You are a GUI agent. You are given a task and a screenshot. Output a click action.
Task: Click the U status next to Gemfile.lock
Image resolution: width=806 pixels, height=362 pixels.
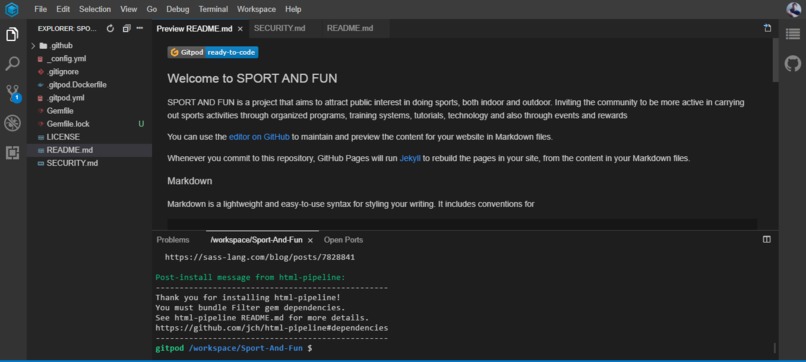click(x=141, y=124)
